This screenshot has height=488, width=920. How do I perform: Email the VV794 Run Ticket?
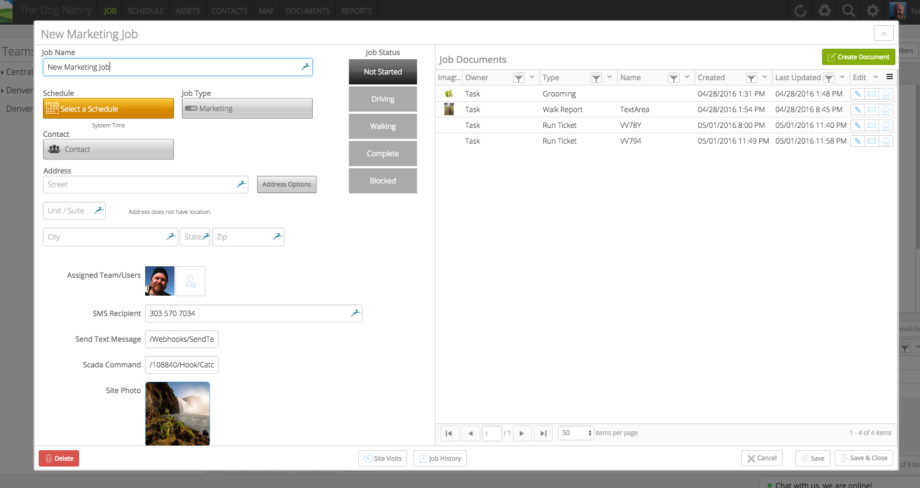[871, 141]
